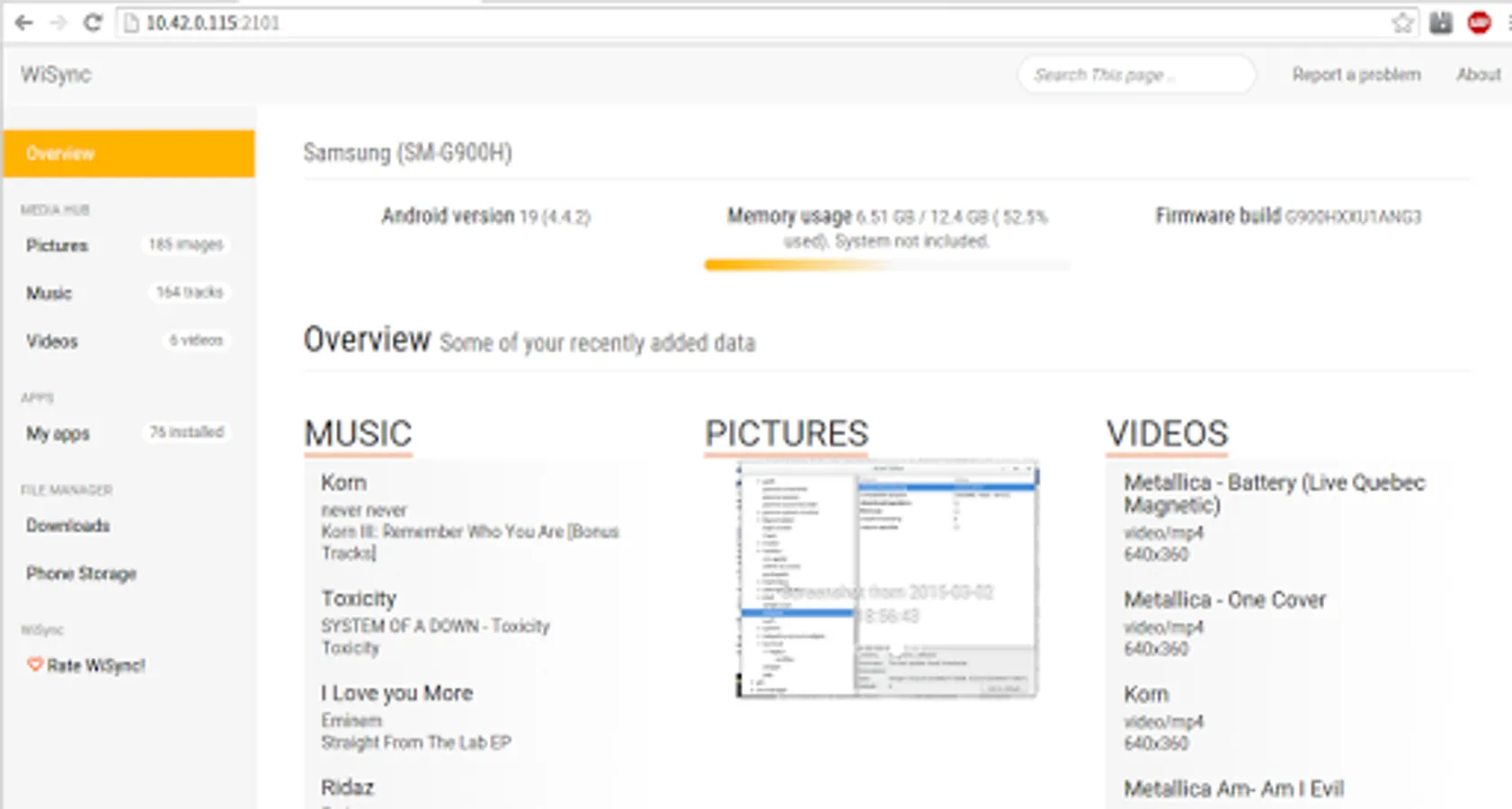Click the 164 tracks badge

point(189,292)
